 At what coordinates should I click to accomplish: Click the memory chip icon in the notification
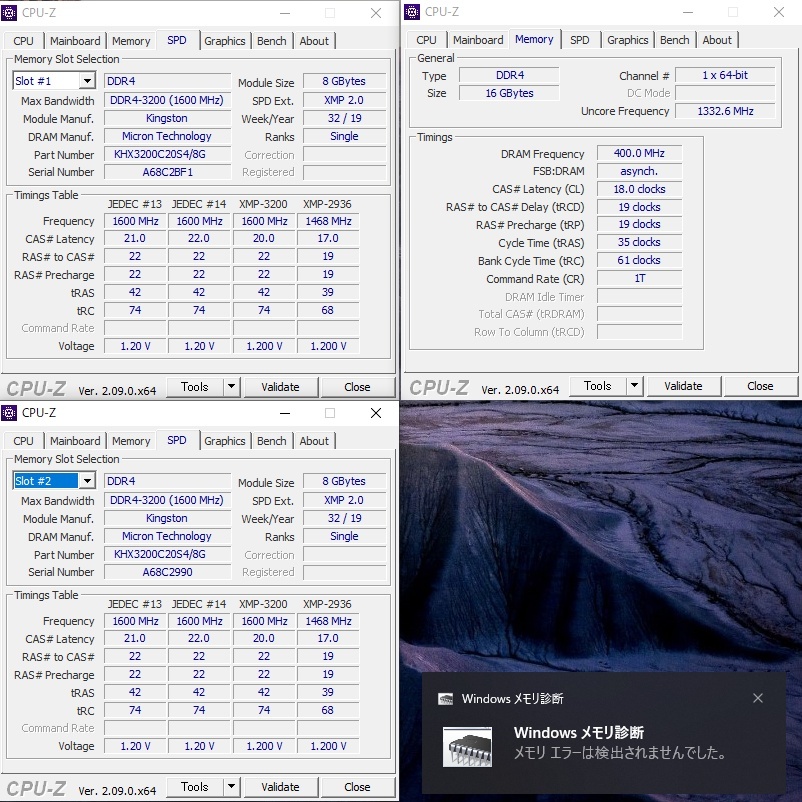click(x=467, y=747)
